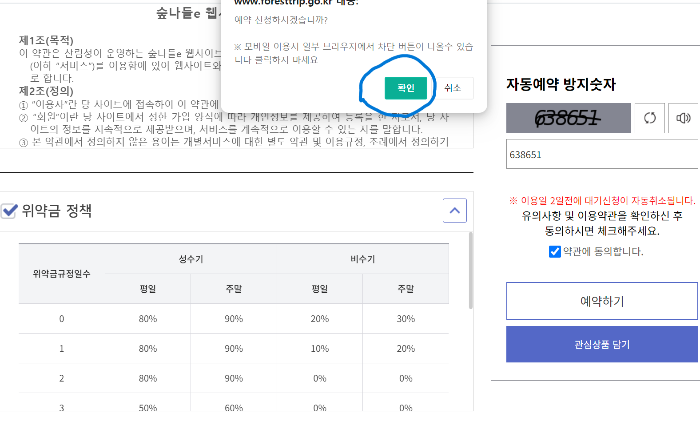Viewport: 700px width, 425px height.
Task: Click the 자동예약 방지숫자 heading
Action: pyautogui.click(x=561, y=84)
